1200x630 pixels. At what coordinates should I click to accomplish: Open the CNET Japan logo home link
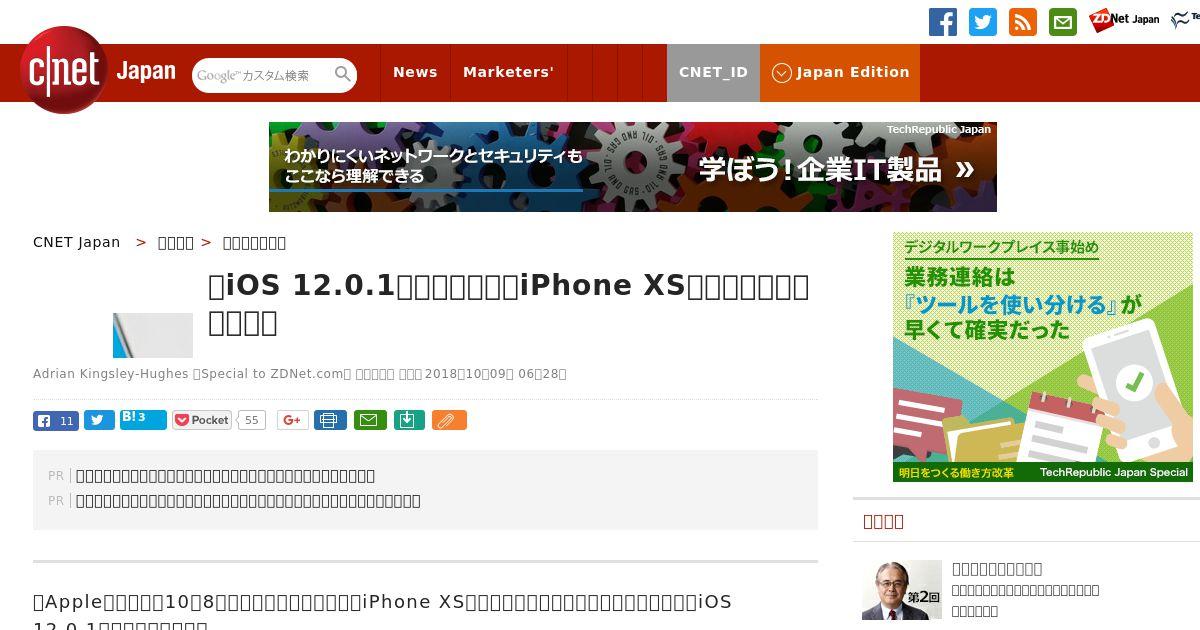[98, 70]
